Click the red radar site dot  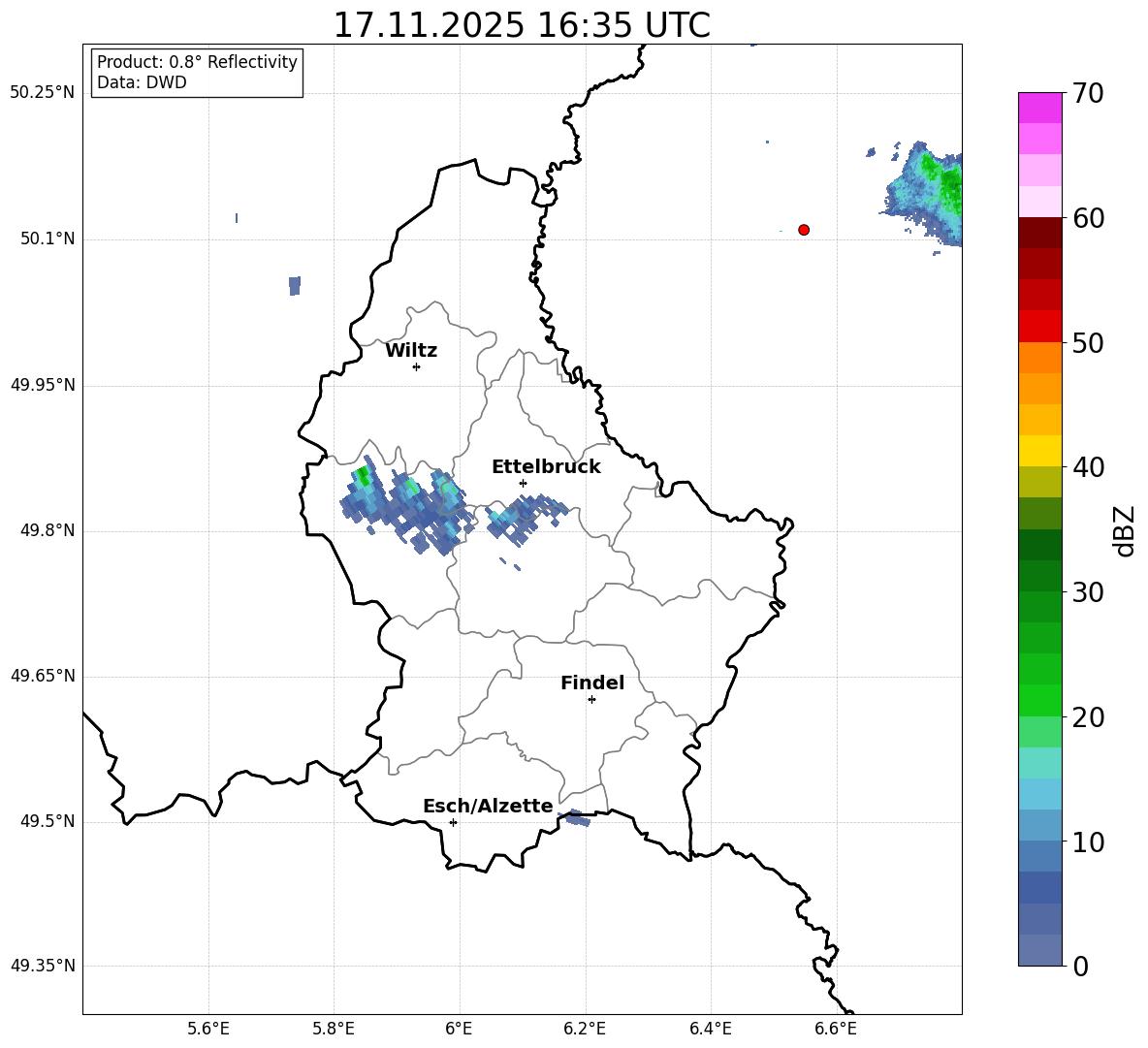[804, 230]
